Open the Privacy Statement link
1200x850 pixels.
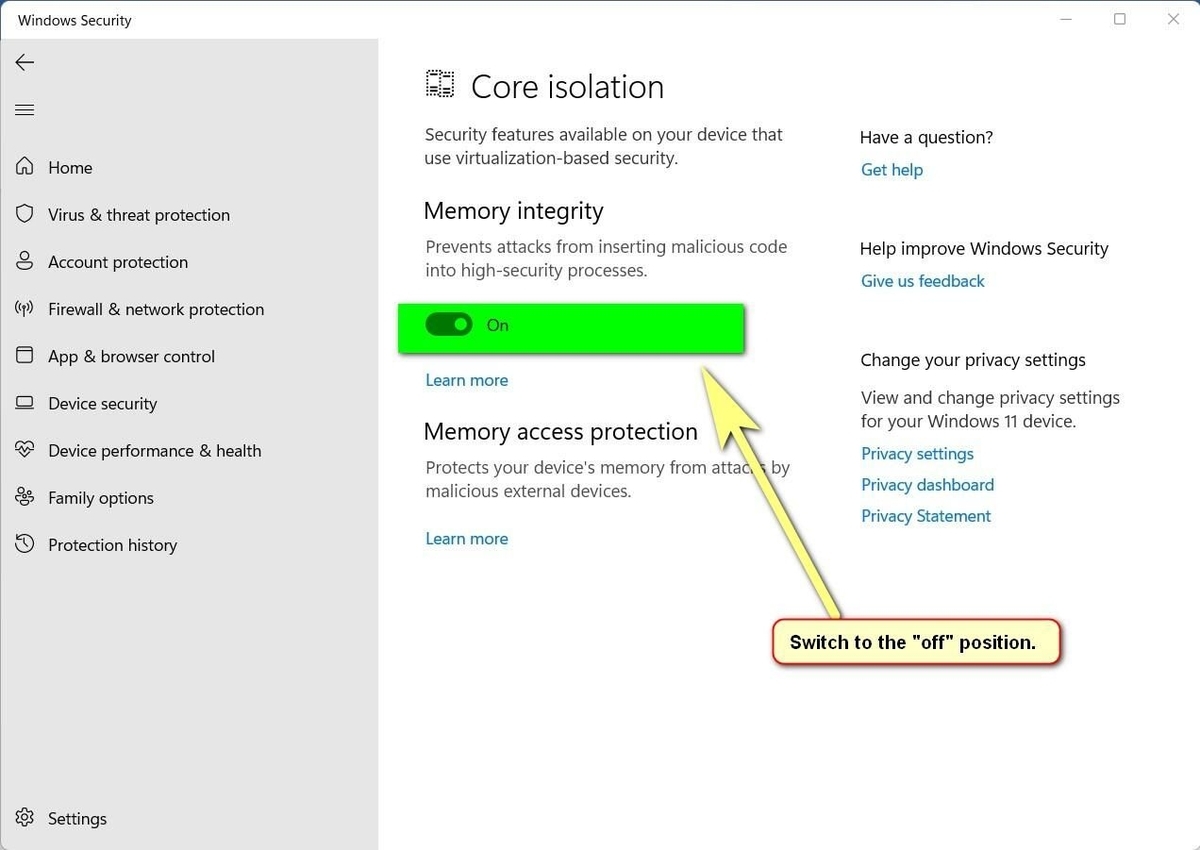click(x=926, y=516)
